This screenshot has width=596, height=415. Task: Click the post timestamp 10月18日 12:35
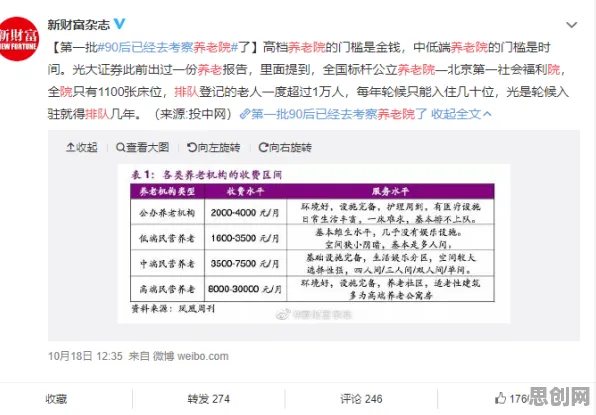[x=85, y=356]
